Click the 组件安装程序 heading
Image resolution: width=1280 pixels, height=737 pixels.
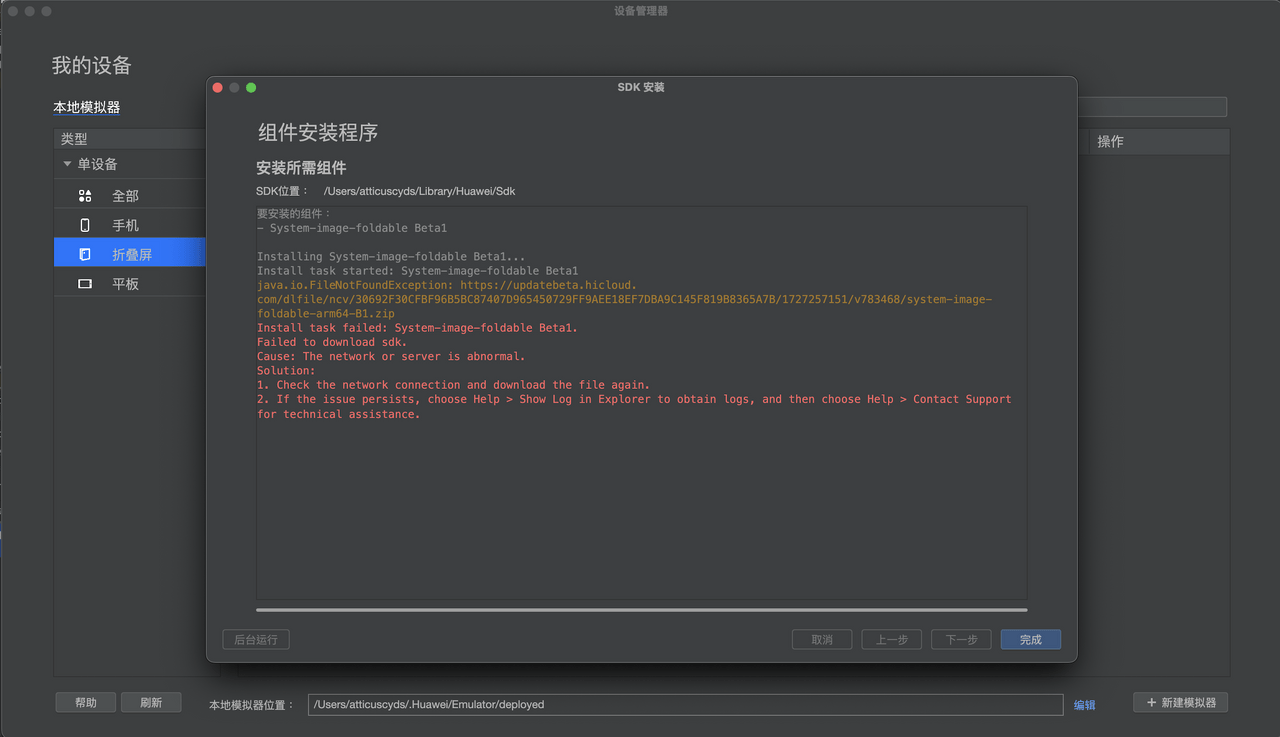click(x=318, y=133)
